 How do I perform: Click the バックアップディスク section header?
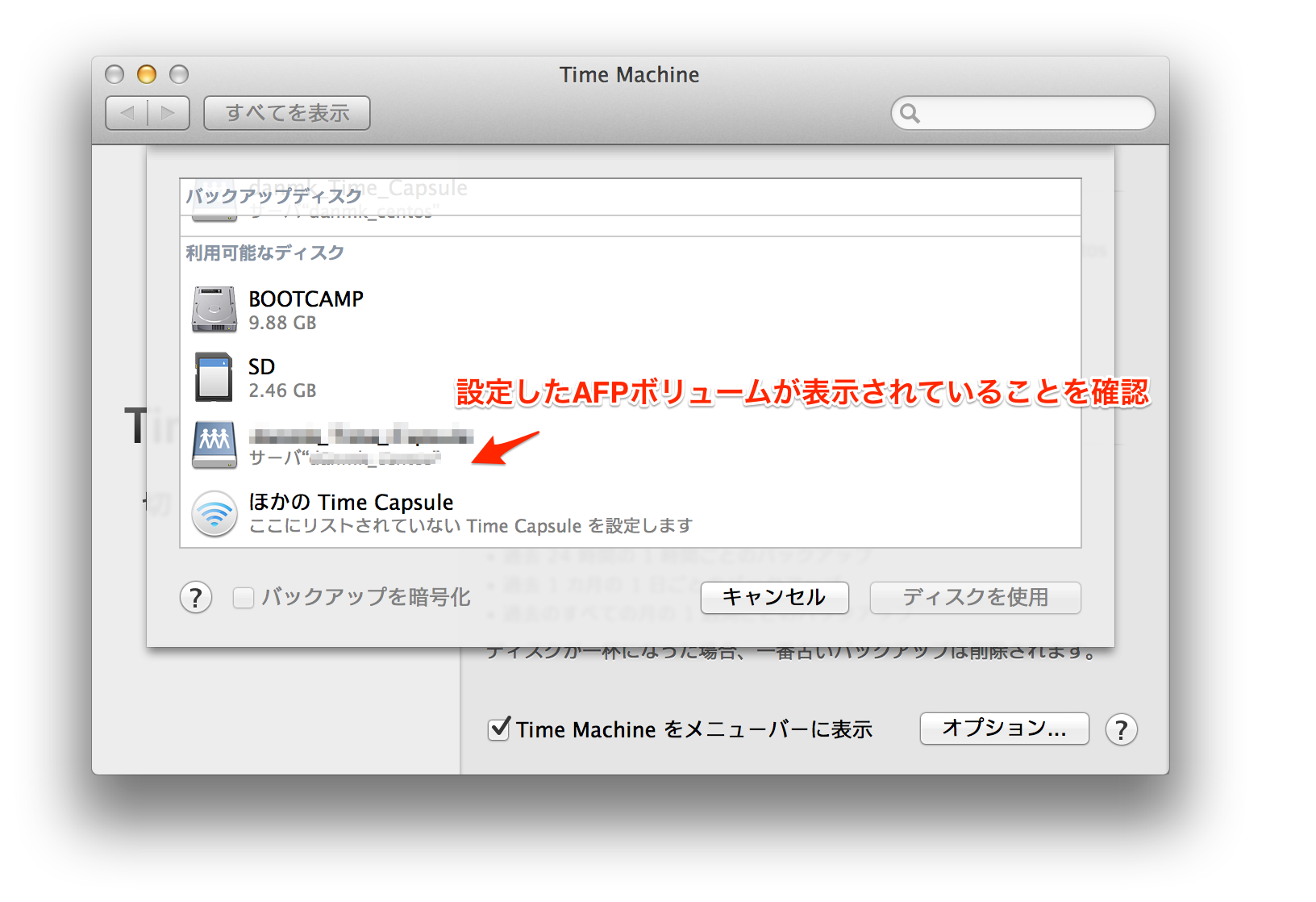(273, 196)
